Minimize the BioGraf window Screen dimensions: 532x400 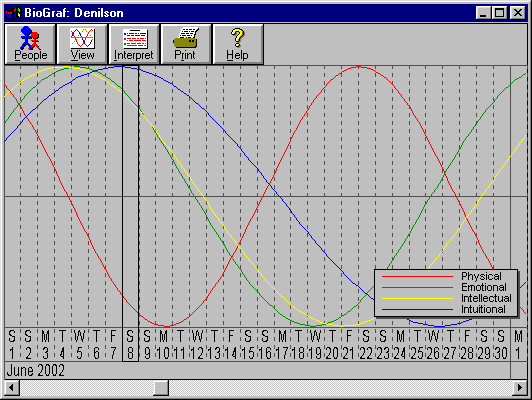coord(483,13)
